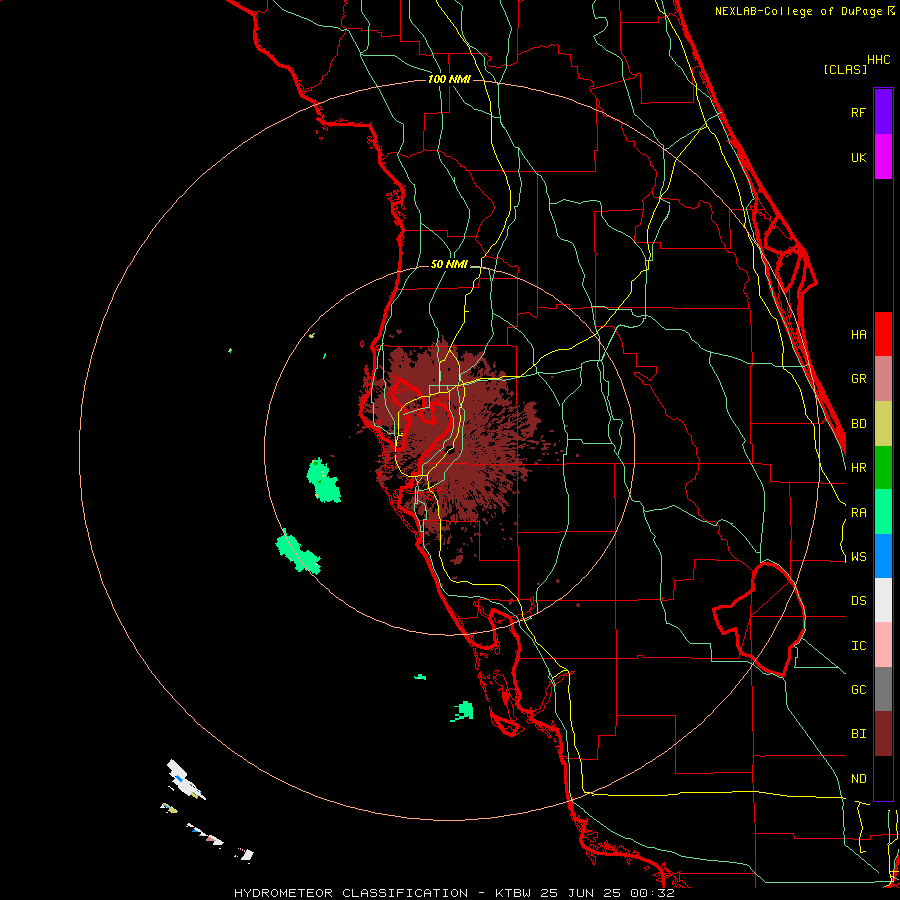Screen dimensions: 900x900
Task: Click the "WS" legend label
Action: tap(858, 557)
